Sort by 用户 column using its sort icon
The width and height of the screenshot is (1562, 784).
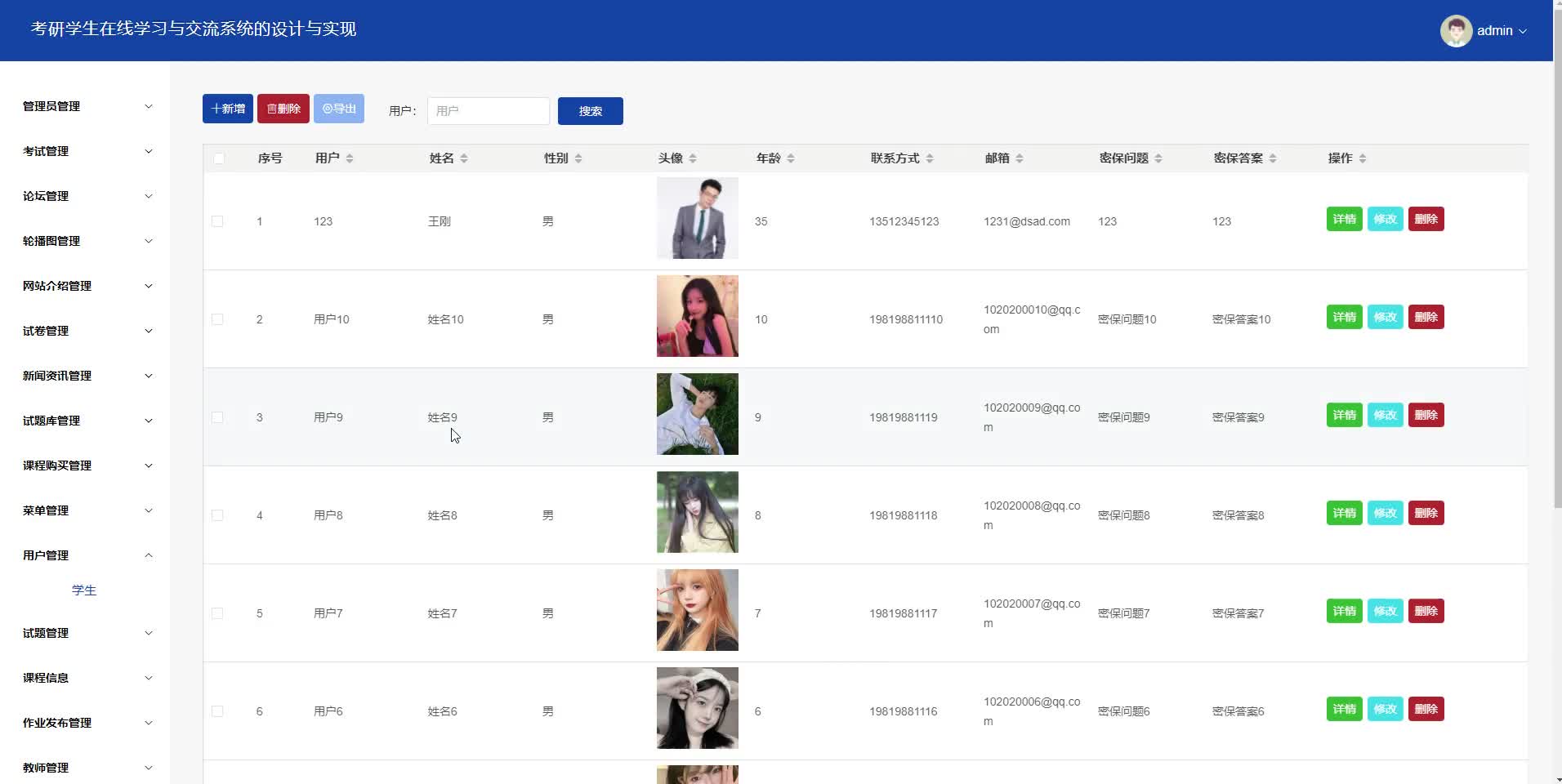tap(351, 158)
